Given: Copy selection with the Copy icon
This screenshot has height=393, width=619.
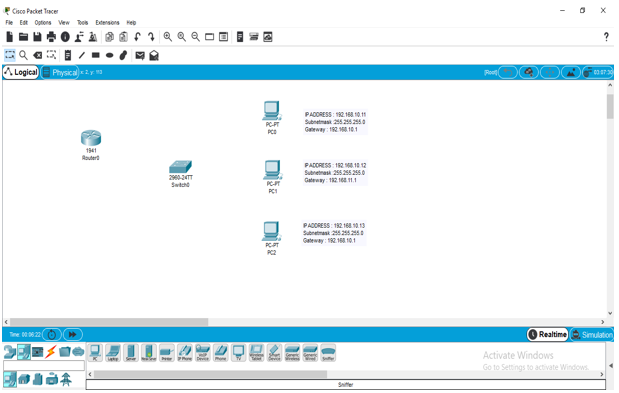Looking at the screenshot, I should tap(109, 37).
